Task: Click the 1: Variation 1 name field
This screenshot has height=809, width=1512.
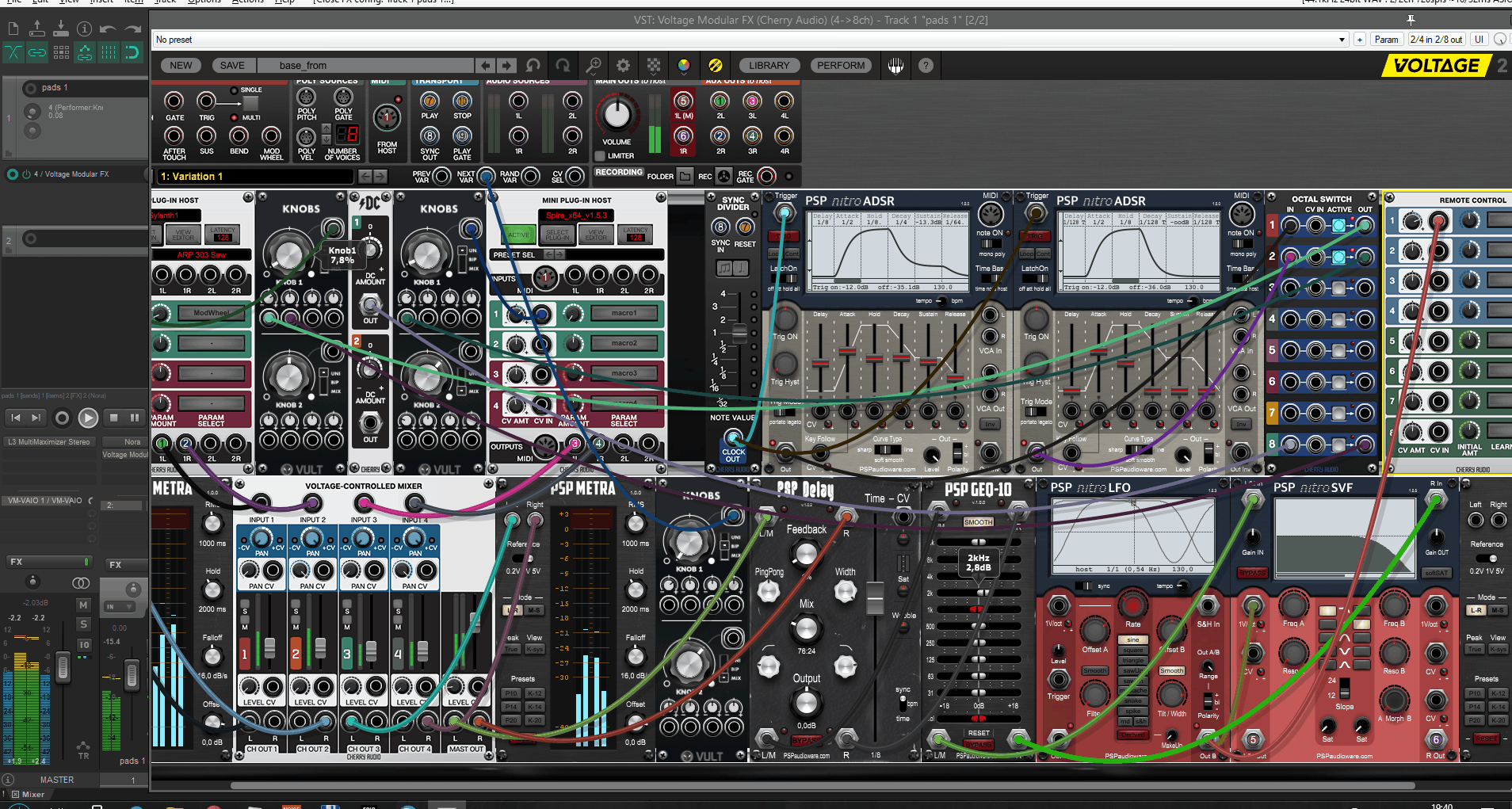Action: tap(254, 177)
